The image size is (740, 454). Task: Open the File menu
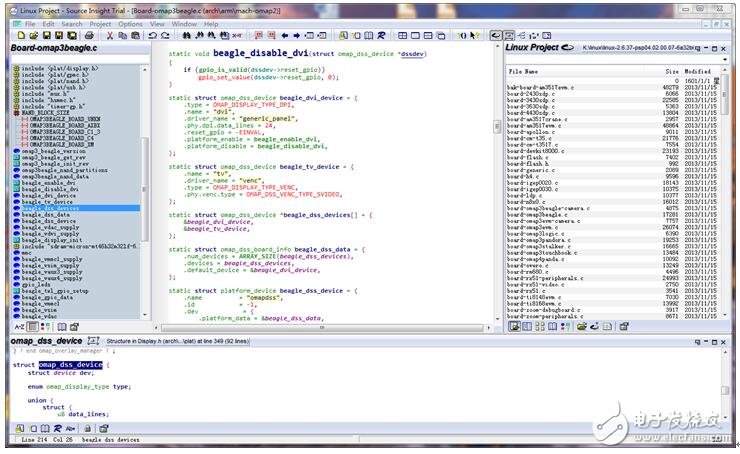point(31,23)
